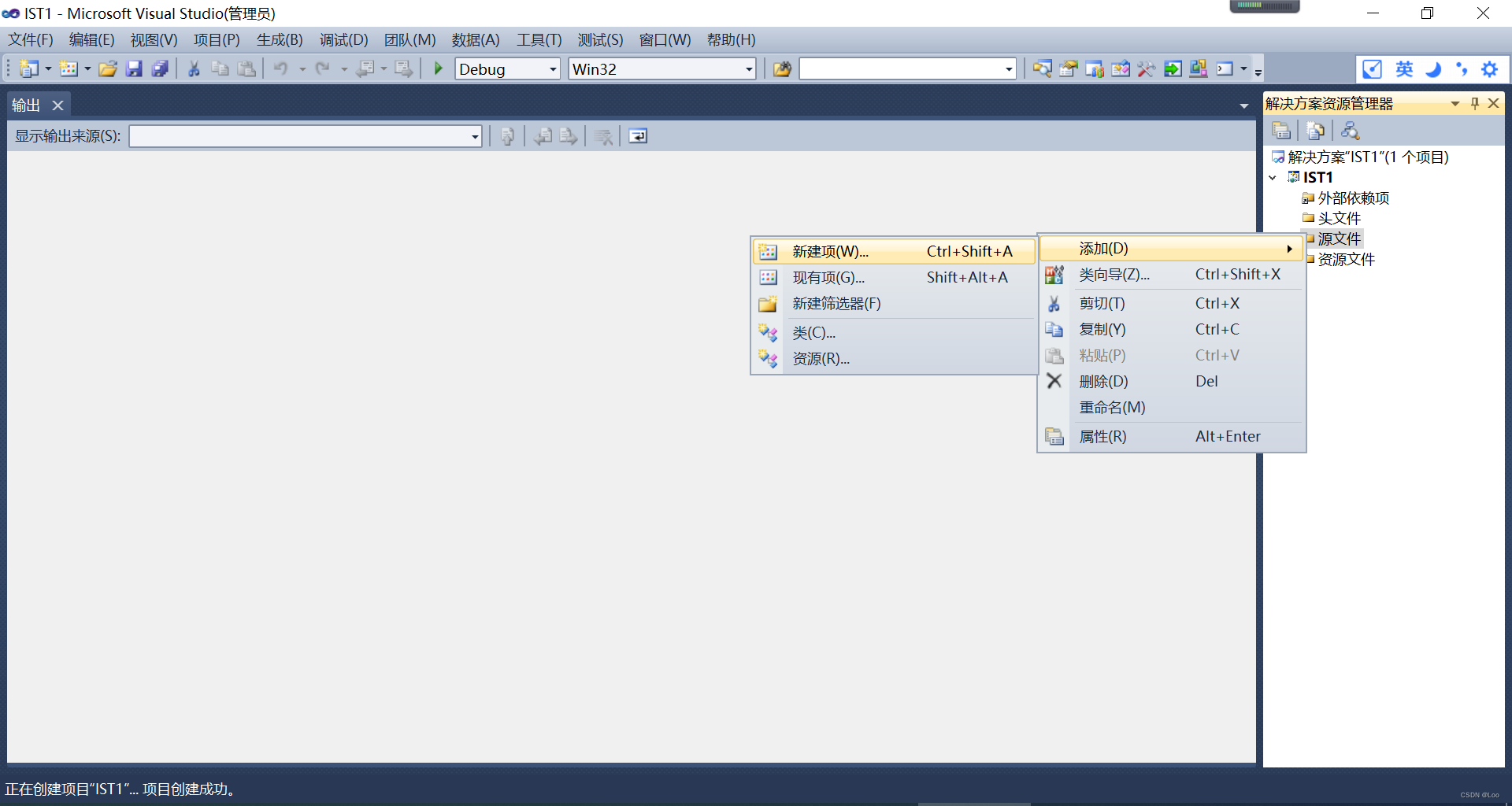Open the Command Window toolbar icon
Screen dimensions: 1512x806
1225,69
